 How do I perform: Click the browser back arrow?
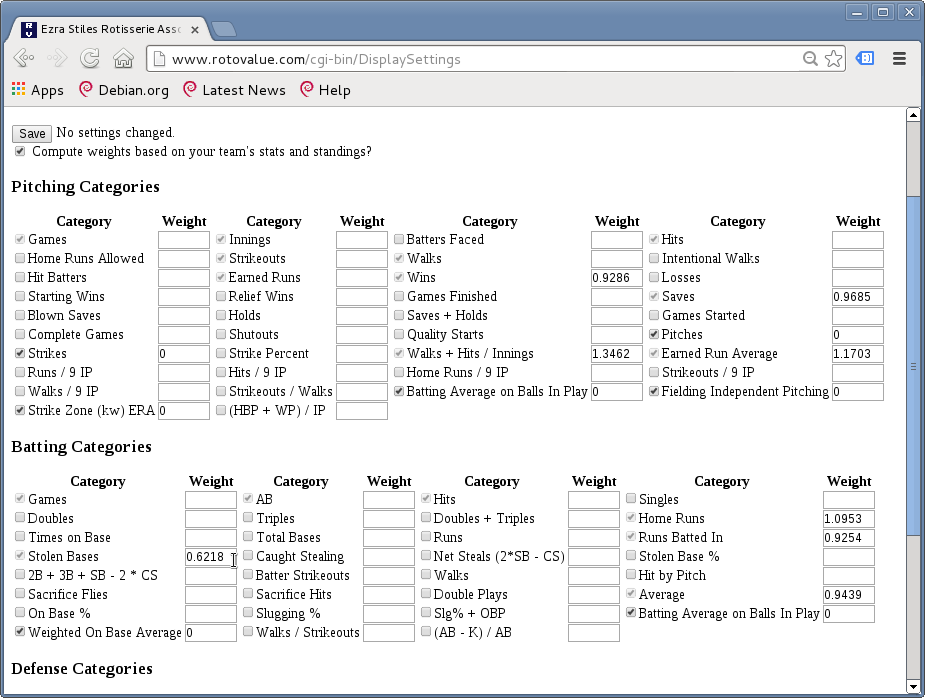click(x=24, y=58)
